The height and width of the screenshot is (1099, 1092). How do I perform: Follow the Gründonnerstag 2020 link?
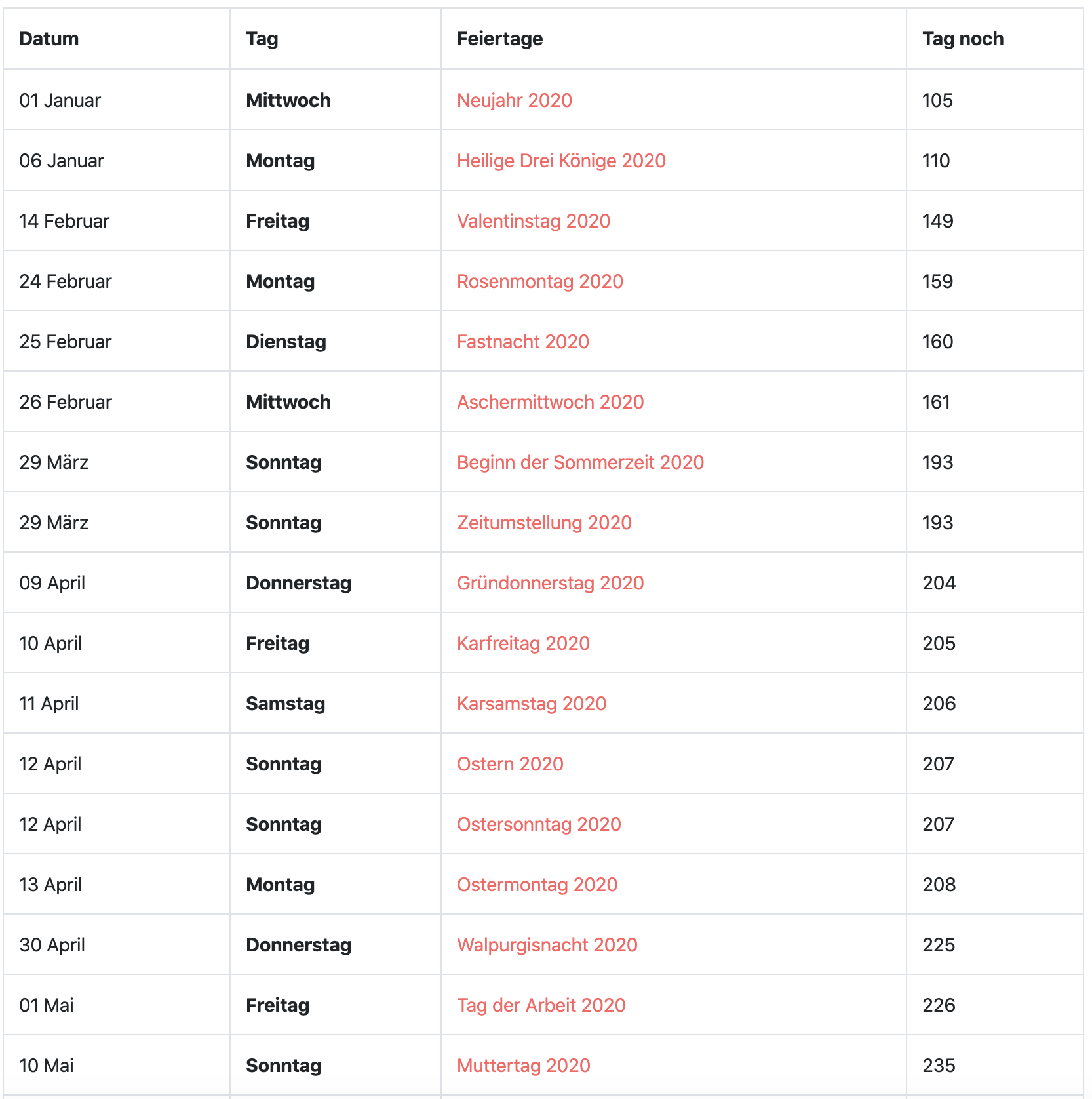[x=550, y=583]
